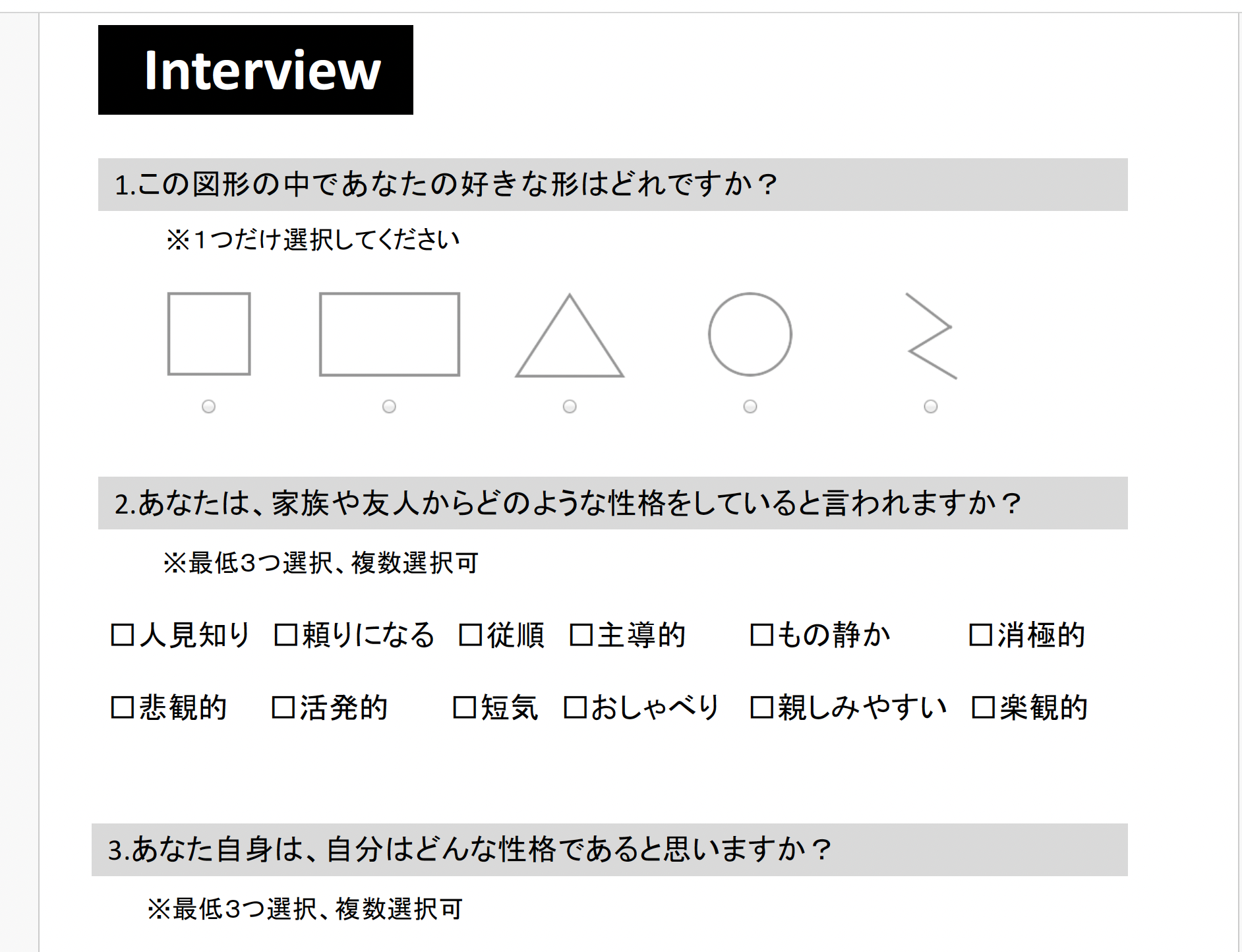Check the 従順 option

pyautogui.click(x=471, y=635)
